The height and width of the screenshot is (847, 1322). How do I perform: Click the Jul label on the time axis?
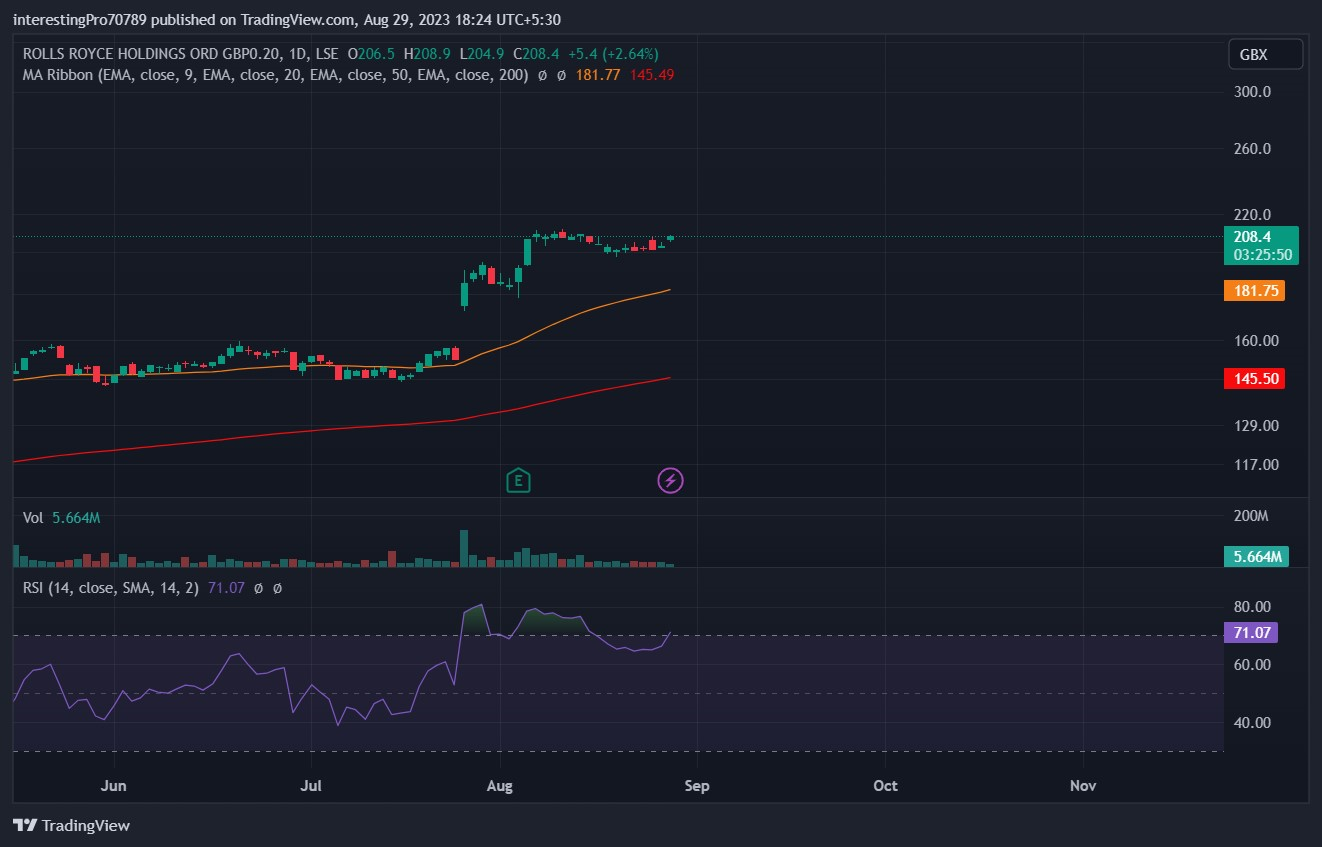[312, 786]
